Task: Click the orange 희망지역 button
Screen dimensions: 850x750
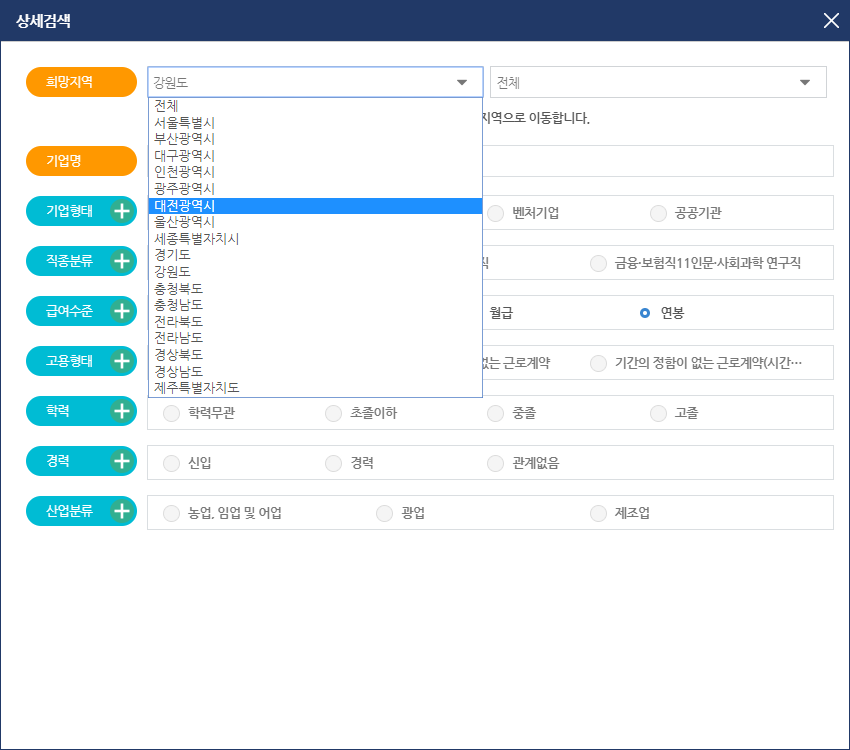Action: click(x=81, y=81)
